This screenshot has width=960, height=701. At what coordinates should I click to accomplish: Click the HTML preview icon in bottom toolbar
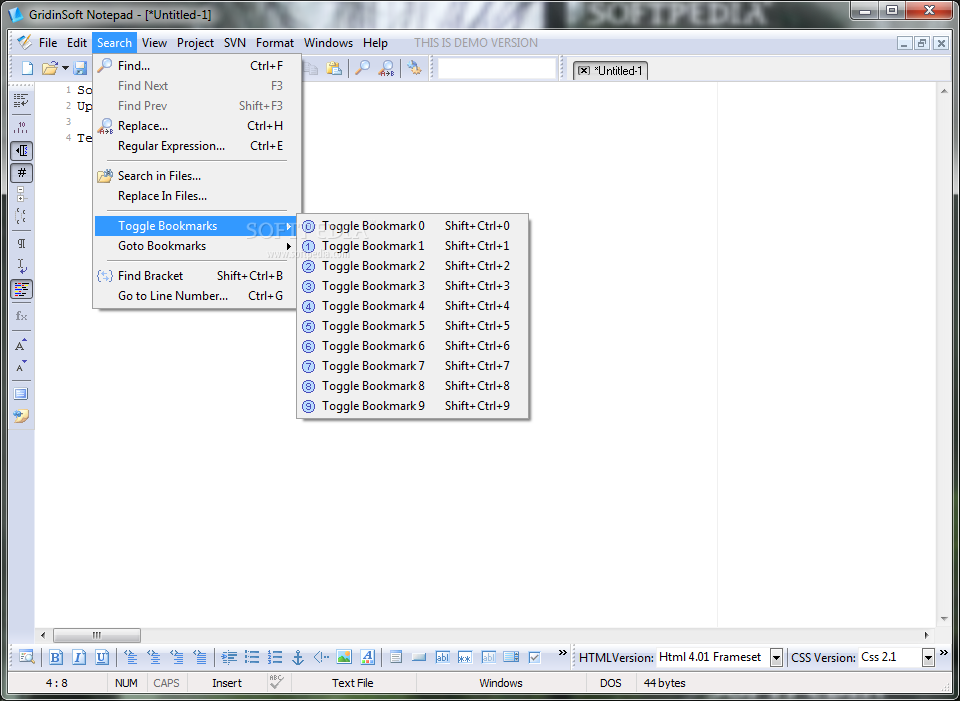27,658
